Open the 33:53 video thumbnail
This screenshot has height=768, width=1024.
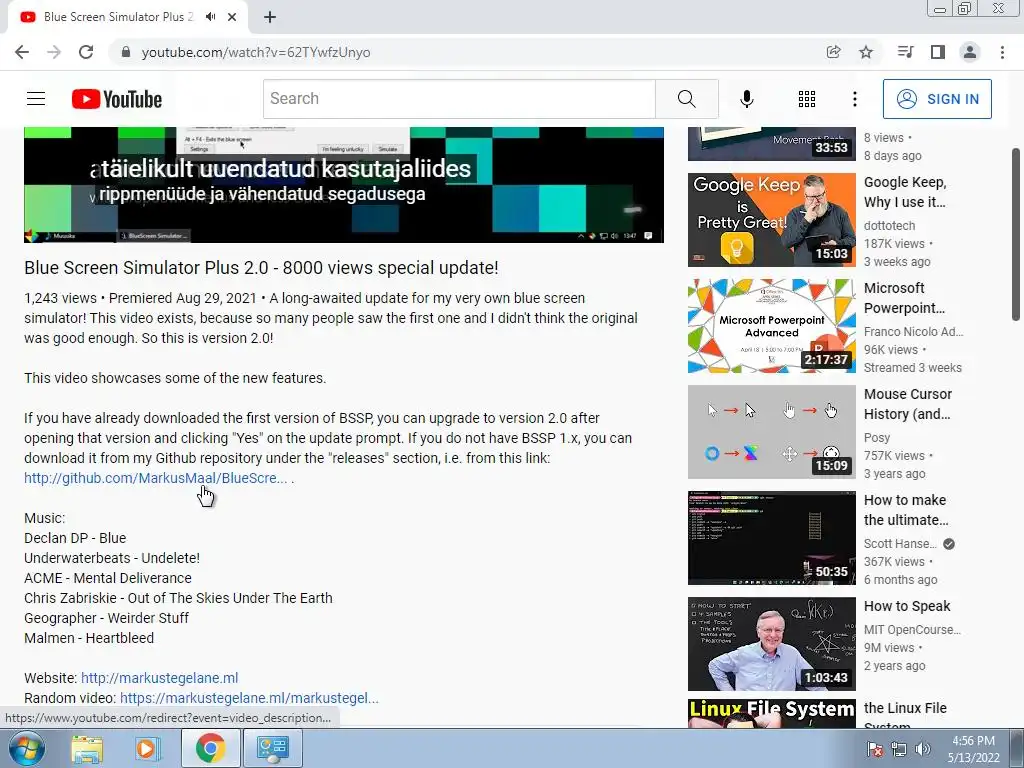[x=771, y=144]
